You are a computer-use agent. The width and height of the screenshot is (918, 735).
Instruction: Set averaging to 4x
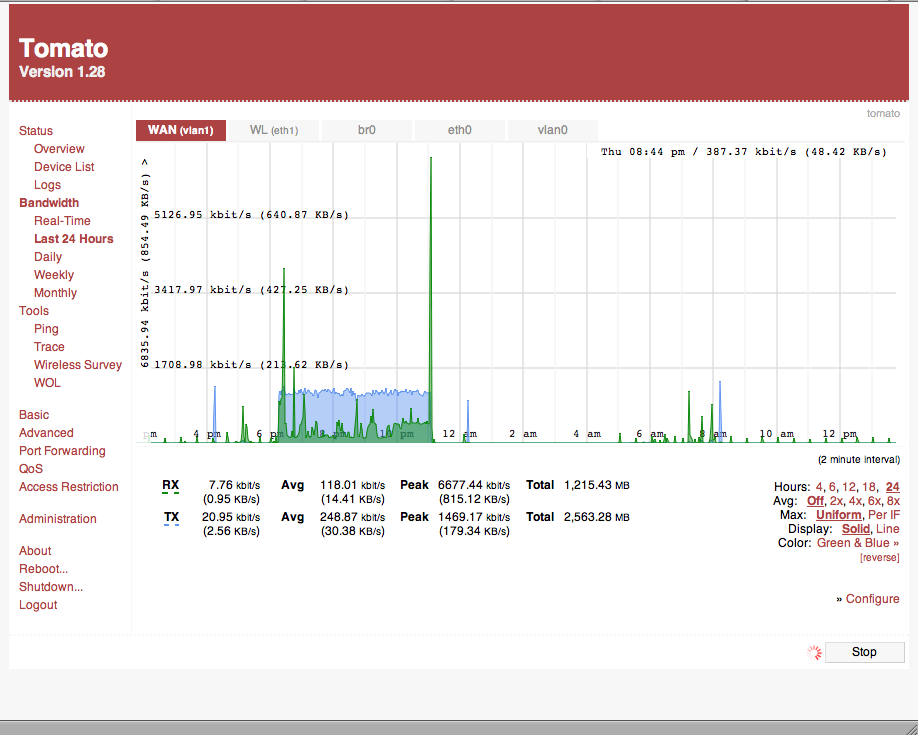[x=855, y=501]
